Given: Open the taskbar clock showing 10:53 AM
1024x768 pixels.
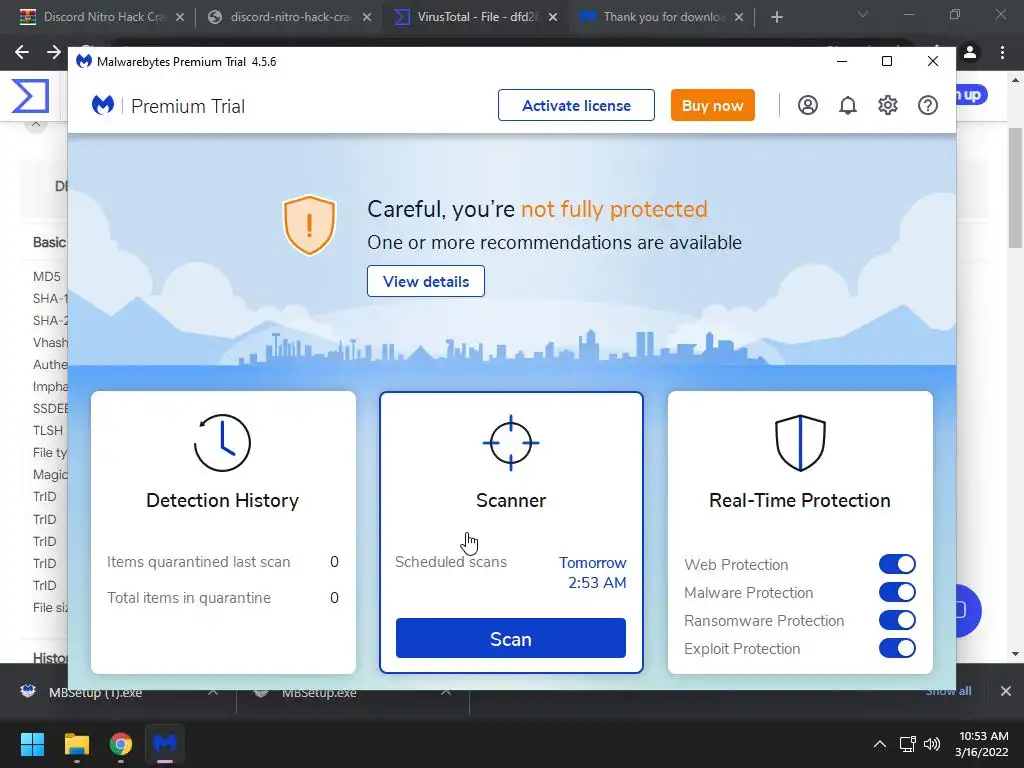Looking at the screenshot, I should pos(982,744).
